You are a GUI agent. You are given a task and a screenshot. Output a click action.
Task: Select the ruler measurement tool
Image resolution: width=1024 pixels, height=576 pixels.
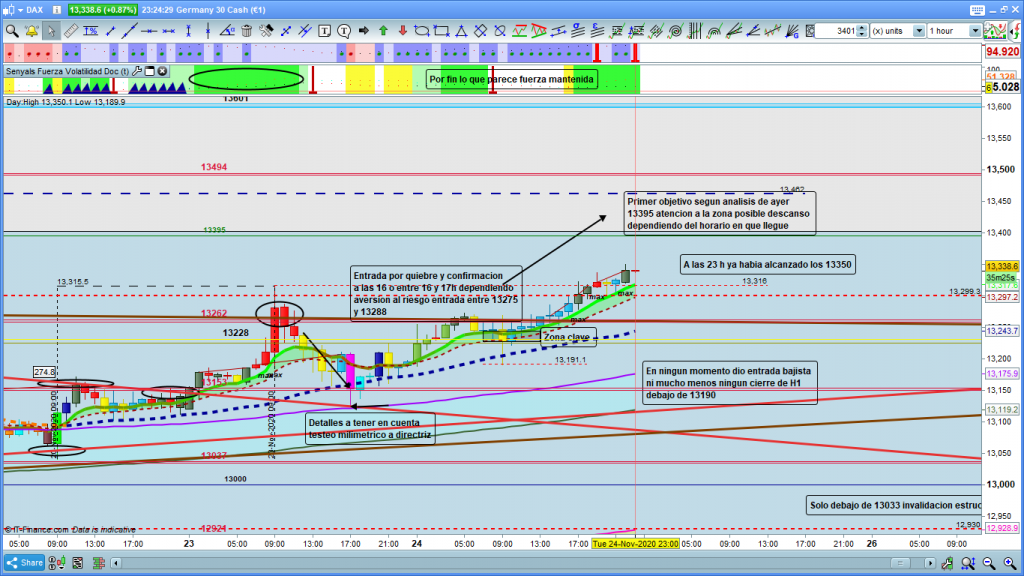coord(71,30)
